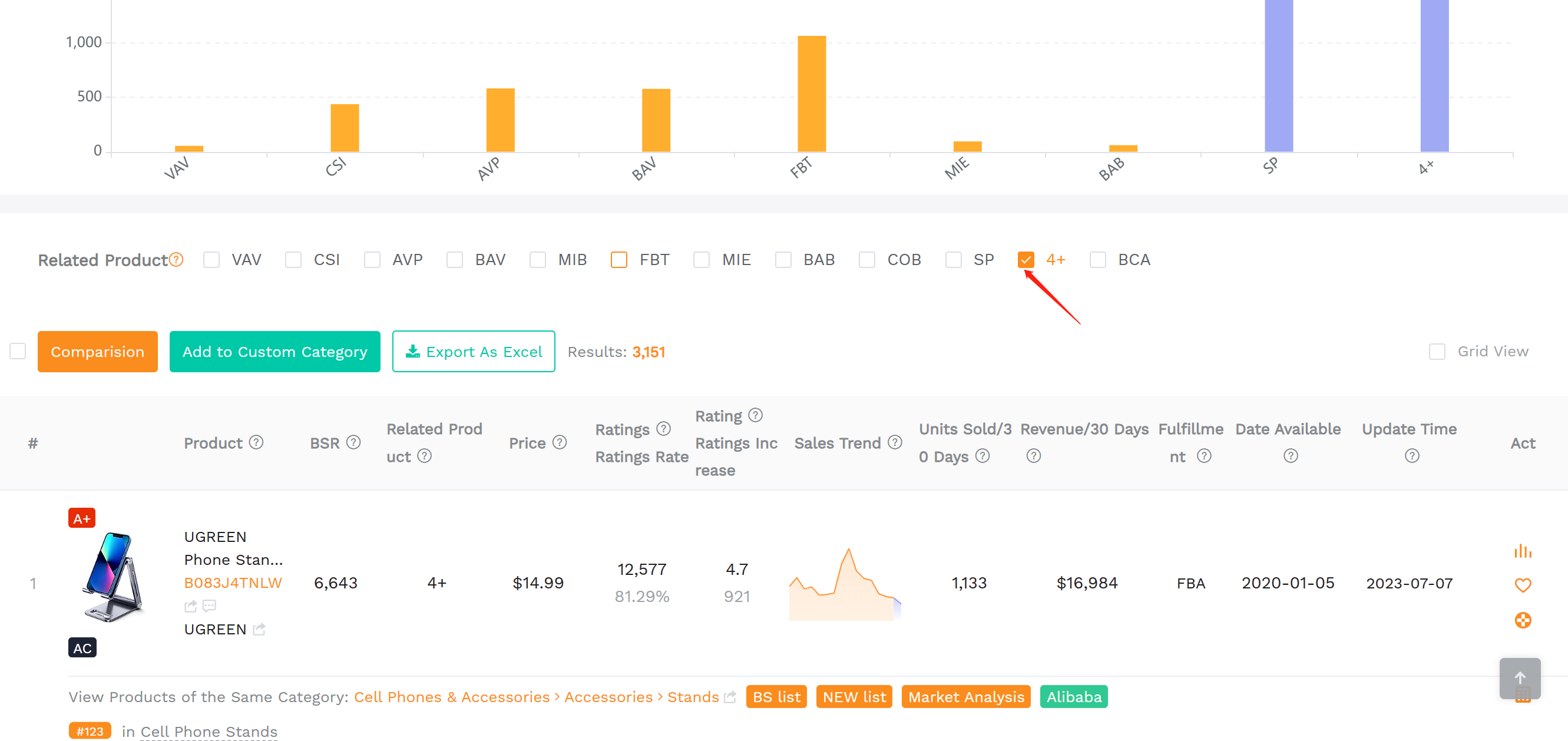1568x741 pixels.
Task: Open the Market Analysis tag
Action: click(966, 697)
